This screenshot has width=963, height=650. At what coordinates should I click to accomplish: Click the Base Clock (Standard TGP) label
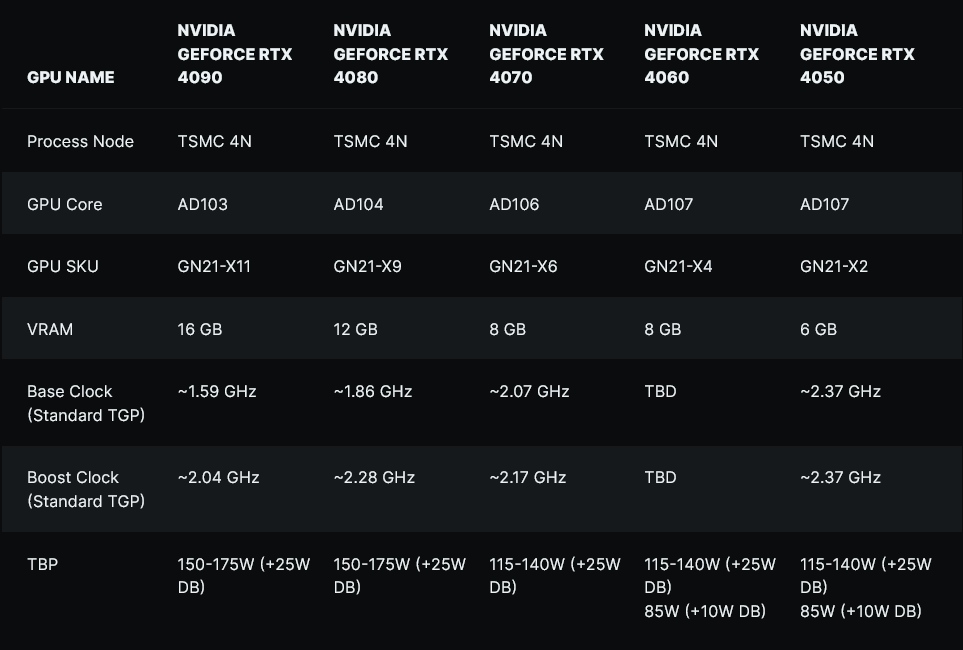(x=86, y=403)
